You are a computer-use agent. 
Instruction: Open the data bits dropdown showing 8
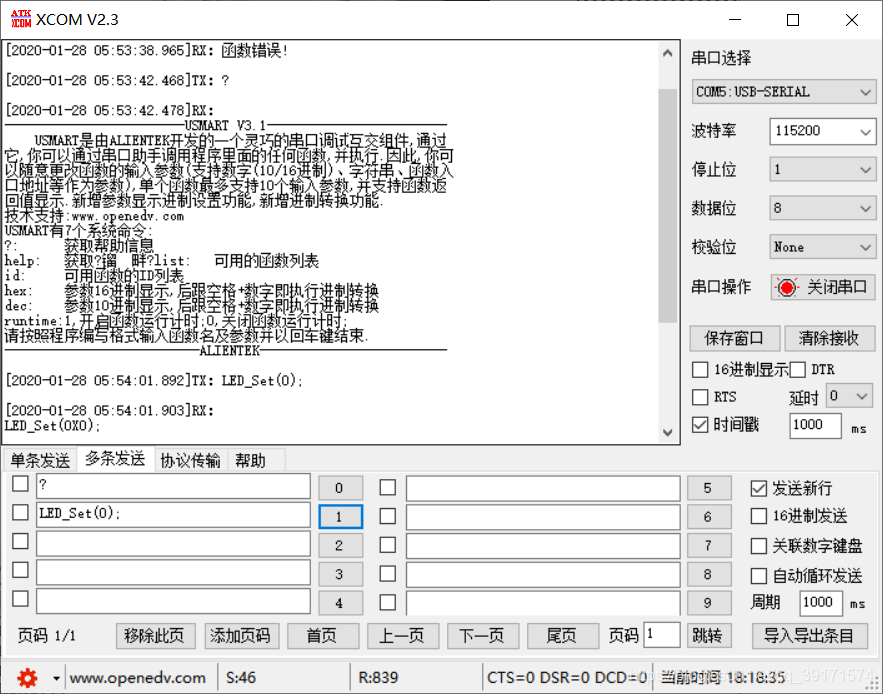click(x=823, y=208)
